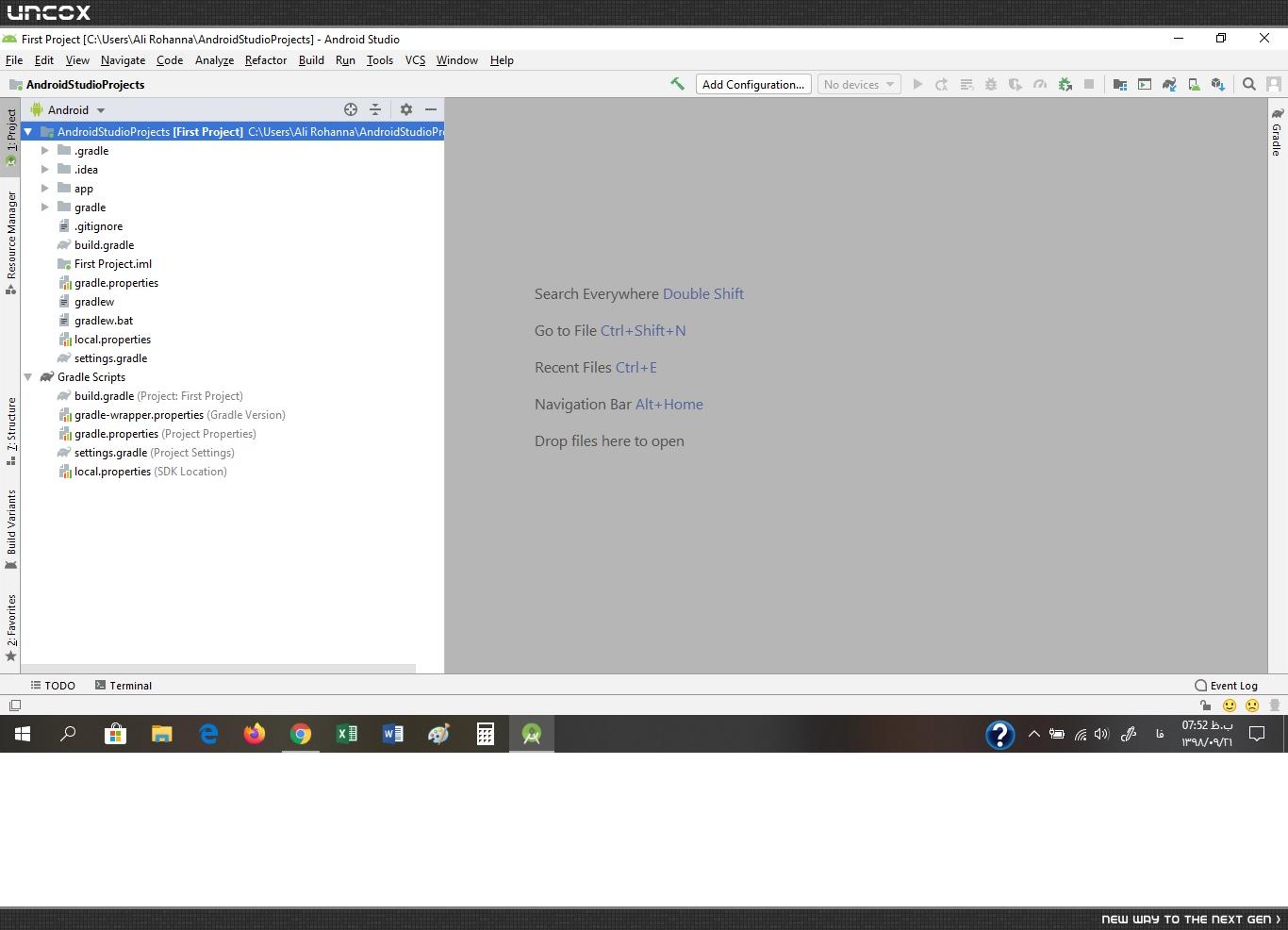Click the Make Project hammer icon
Screen dimensions: 1288x930
tap(677, 84)
